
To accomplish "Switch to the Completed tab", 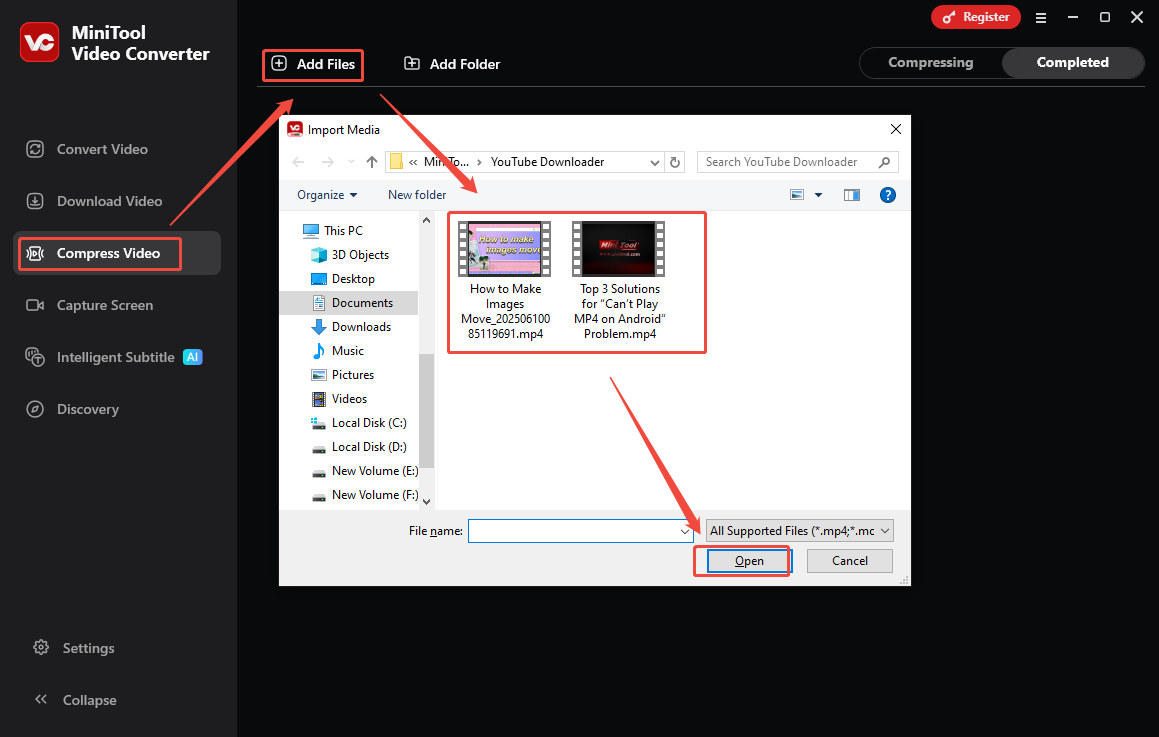I will coord(1073,62).
